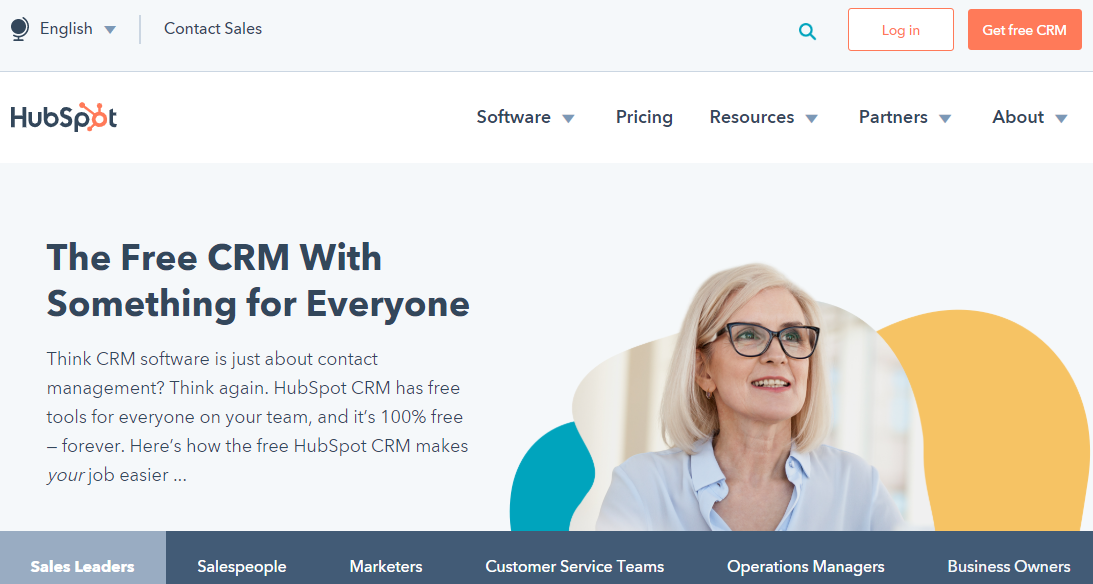
Task: Go to the Pricing page
Action: coord(644,117)
